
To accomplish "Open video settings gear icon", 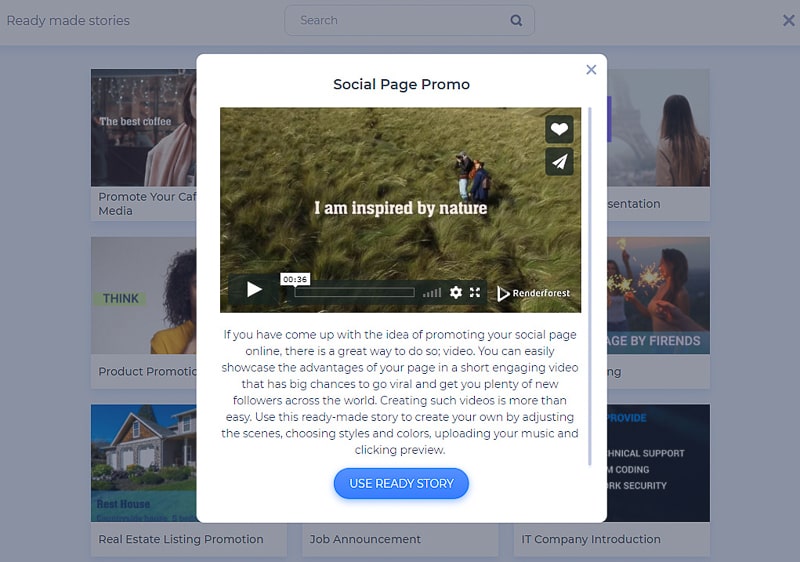I will (456, 292).
